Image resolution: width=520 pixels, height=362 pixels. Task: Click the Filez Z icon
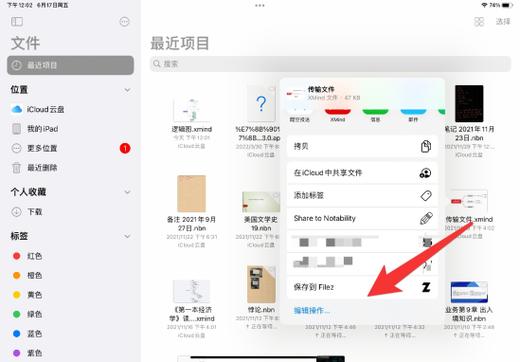pyautogui.click(x=426, y=287)
